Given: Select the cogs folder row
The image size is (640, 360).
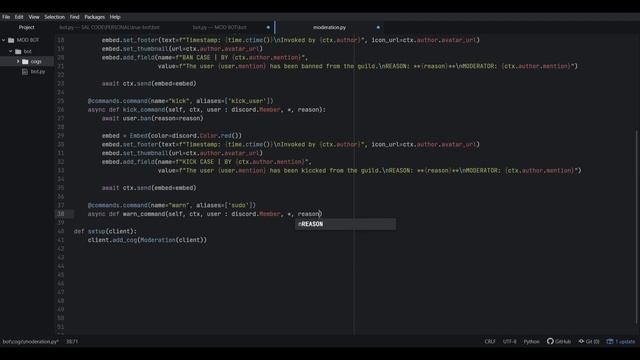Looking at the screenshot, I should 27,61.
